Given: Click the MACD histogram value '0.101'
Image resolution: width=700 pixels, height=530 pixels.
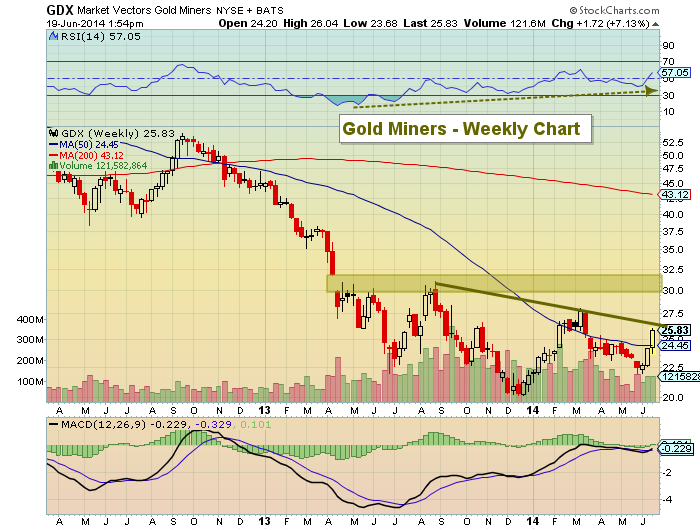Looking at the screenshot, I should pos(256,424).
